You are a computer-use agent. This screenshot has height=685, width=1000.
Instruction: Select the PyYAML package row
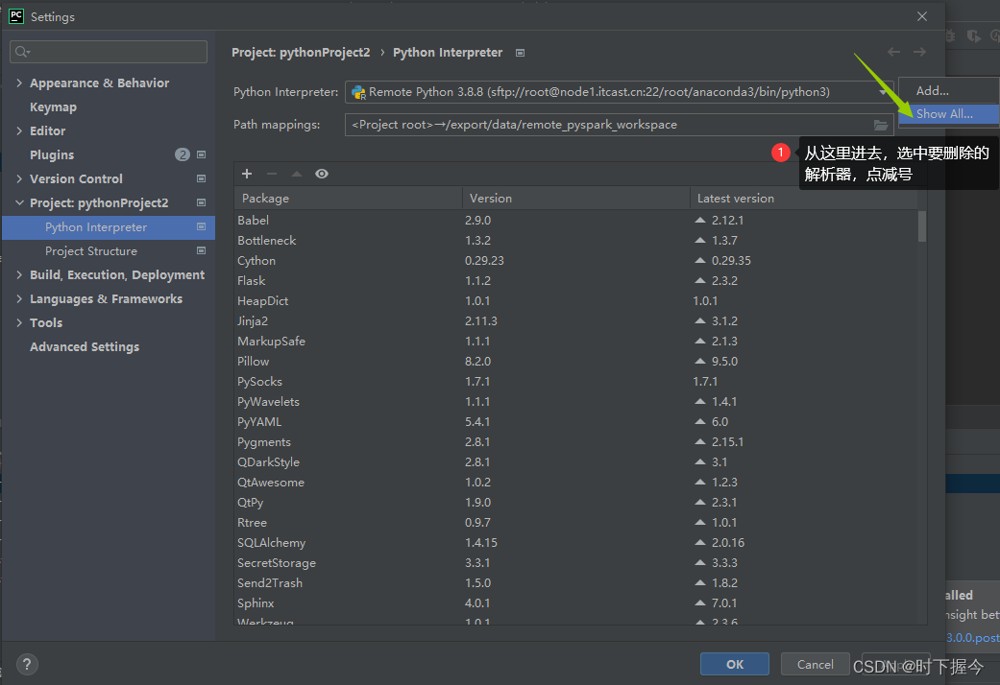coord(576,422)
